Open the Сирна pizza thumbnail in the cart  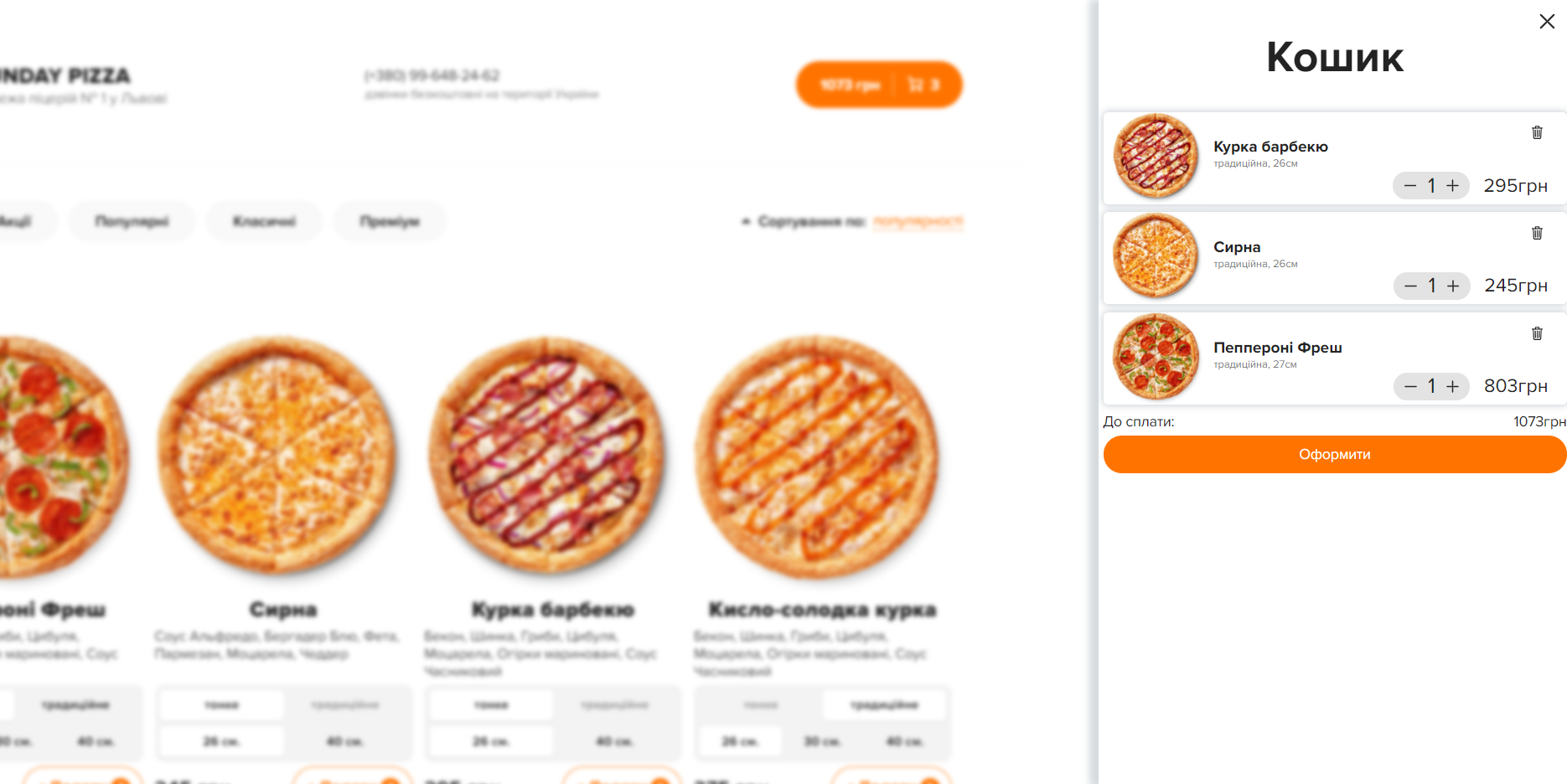pyautogui.click(x=1156, y=256)
